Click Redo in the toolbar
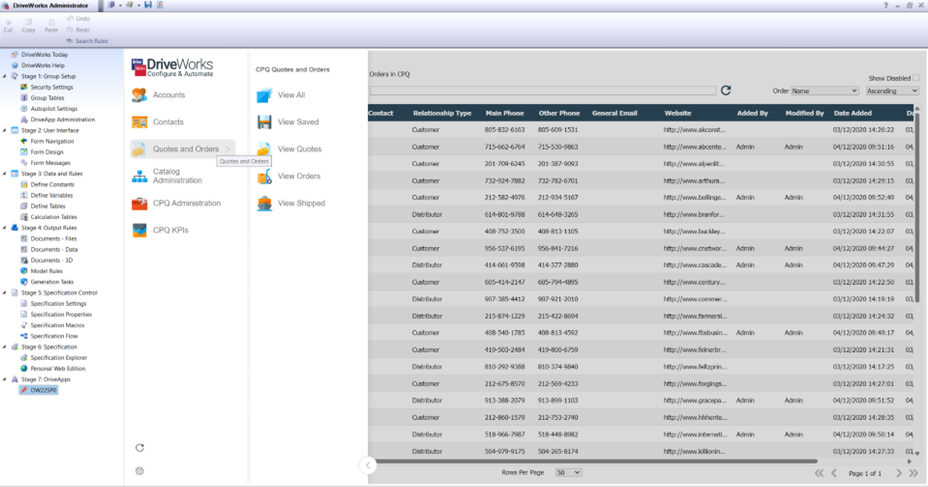The width and height of the screenshot is (928, 487). click(x=79, y=30)
